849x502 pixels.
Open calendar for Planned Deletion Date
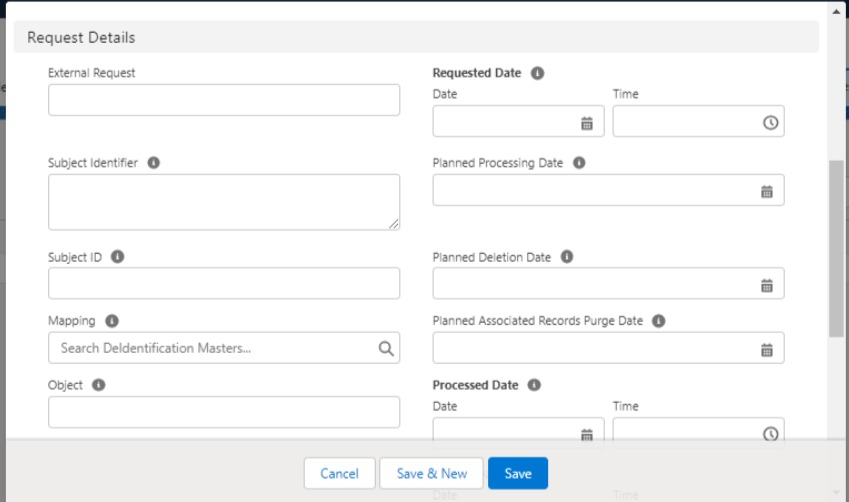pyautogui.click(x=767, y=285)
